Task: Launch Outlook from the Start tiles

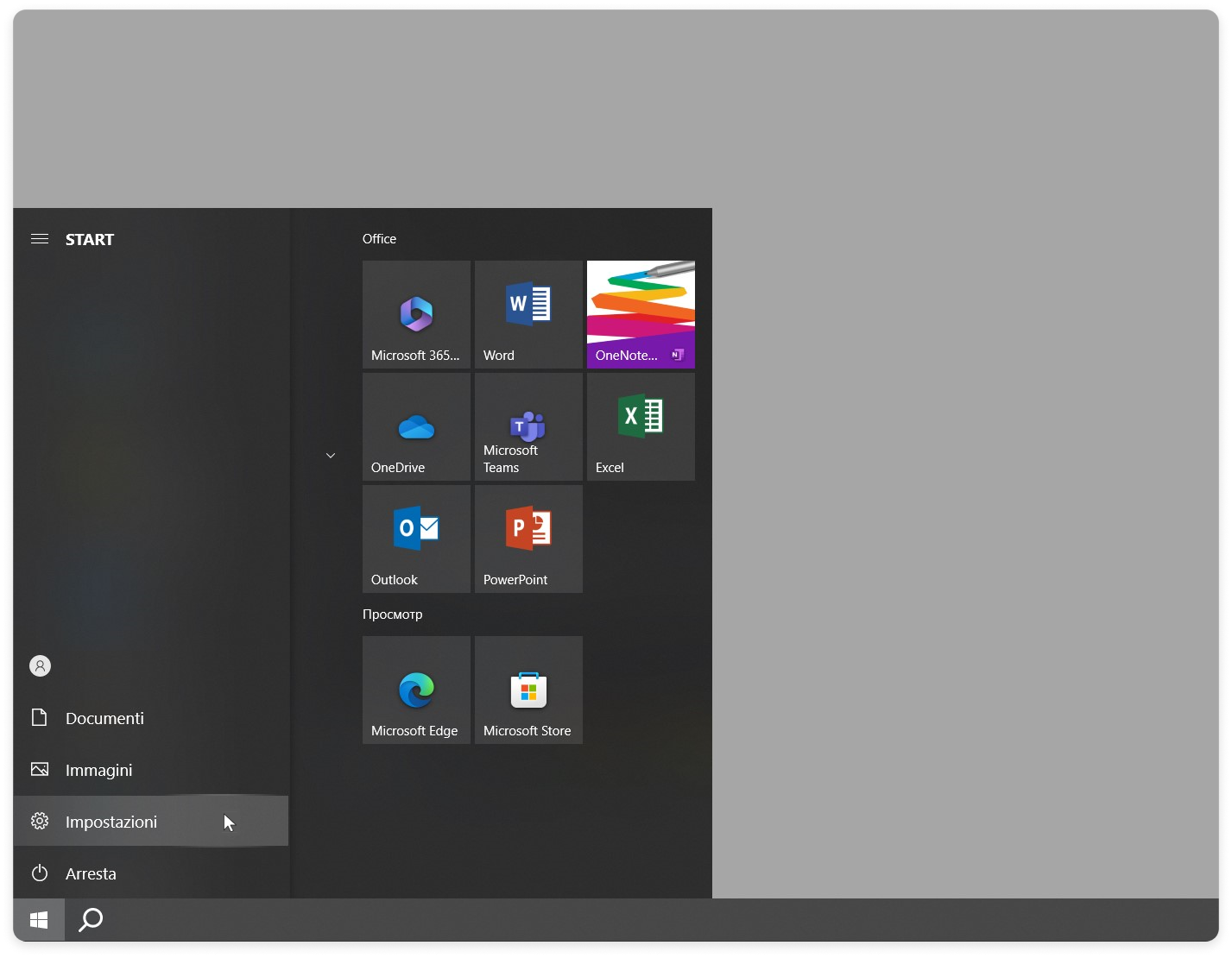Action: tap(416, 539)
